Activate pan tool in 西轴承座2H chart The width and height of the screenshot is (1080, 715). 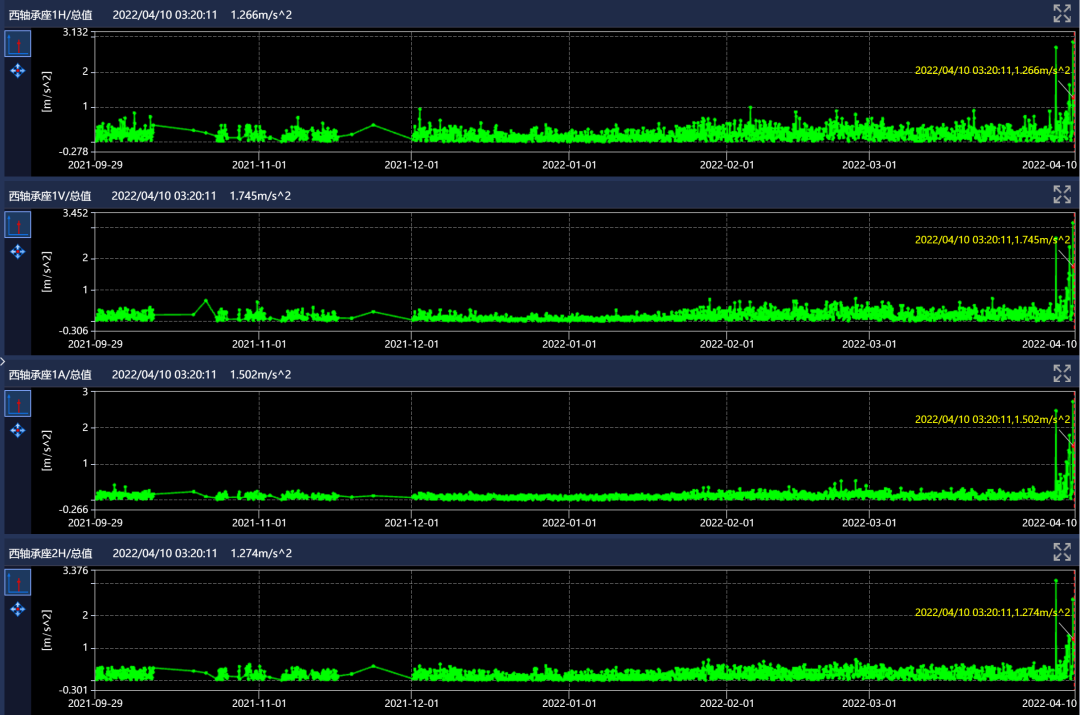[x=18, y=609]
